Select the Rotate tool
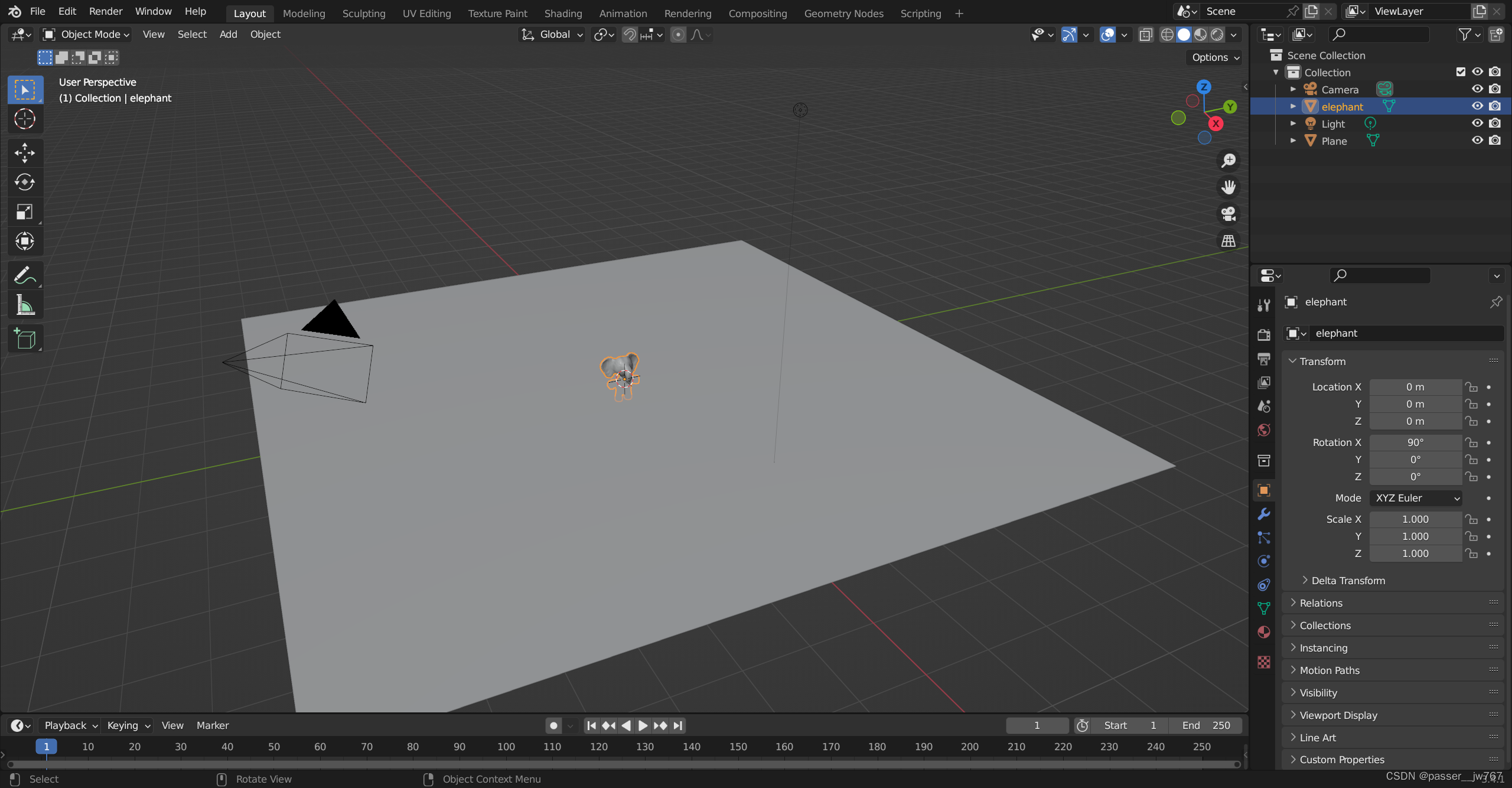The width and height of the screenshot is (1512, 788). (25, 182)
